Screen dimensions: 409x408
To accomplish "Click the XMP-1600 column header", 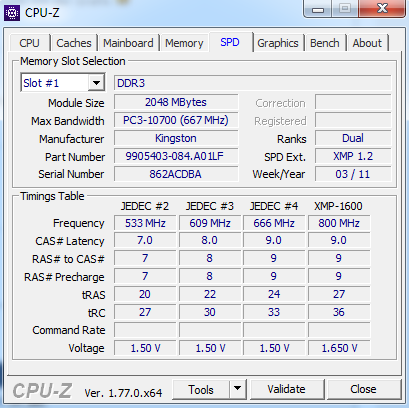I will (338, 206).
